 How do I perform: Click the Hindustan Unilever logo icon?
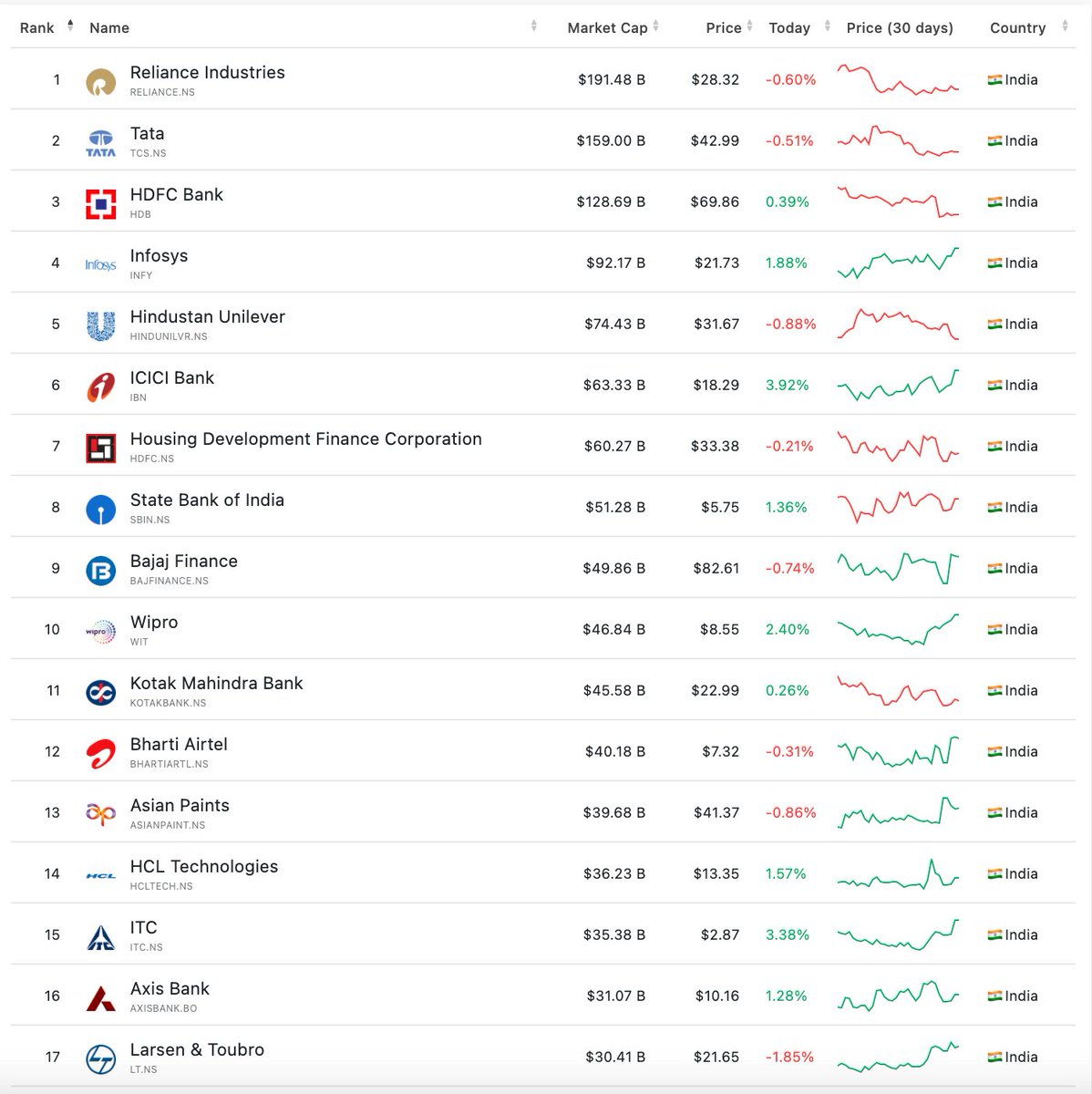(x=100, y=326)
